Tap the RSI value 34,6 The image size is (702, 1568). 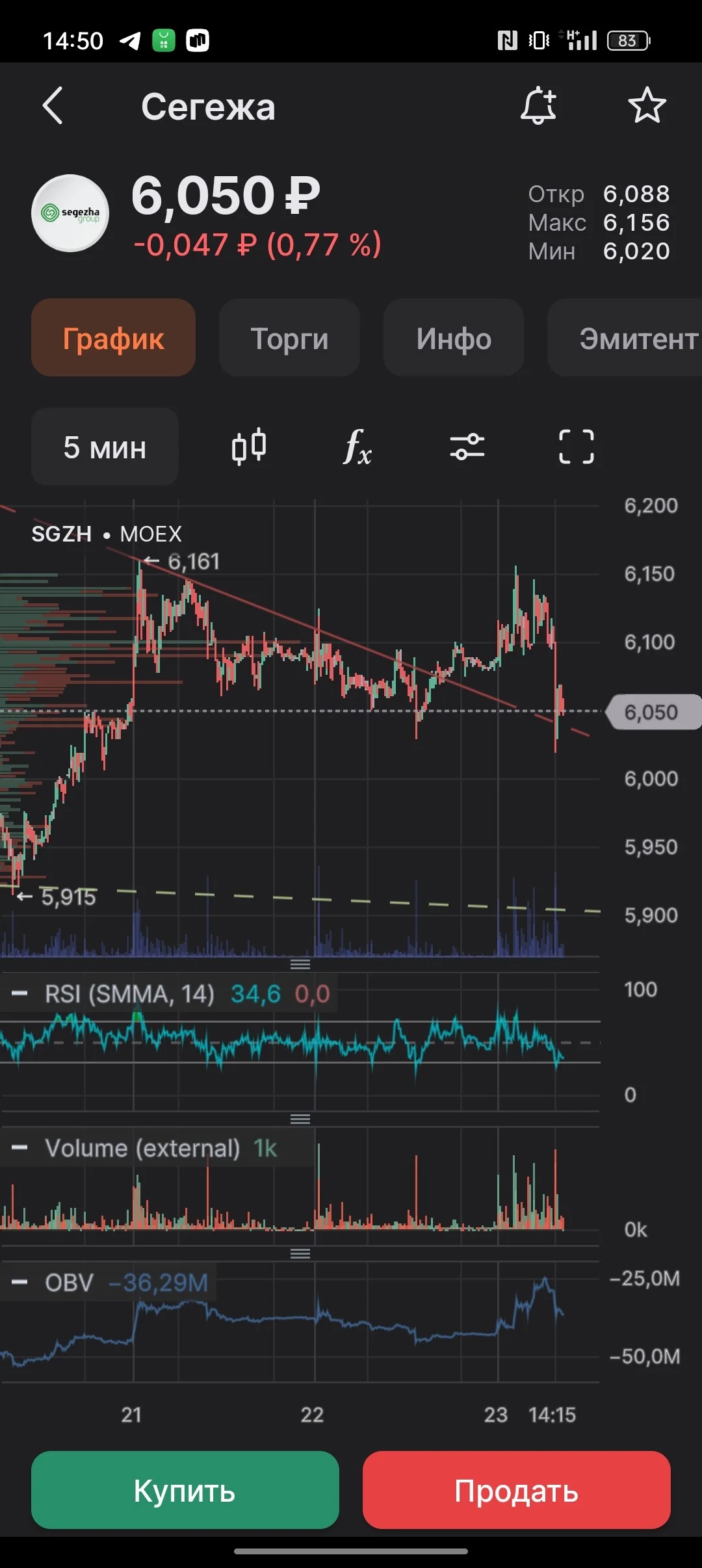(256, 993)
